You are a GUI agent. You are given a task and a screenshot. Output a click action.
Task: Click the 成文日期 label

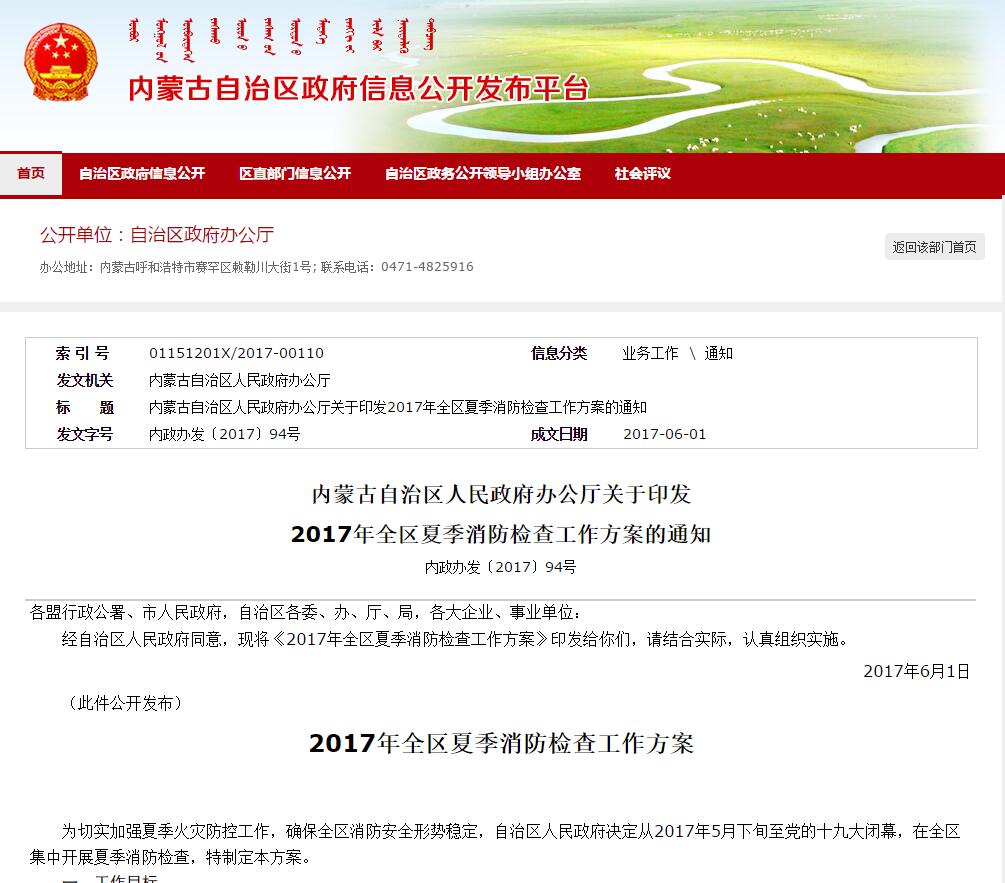click(559, 434)
